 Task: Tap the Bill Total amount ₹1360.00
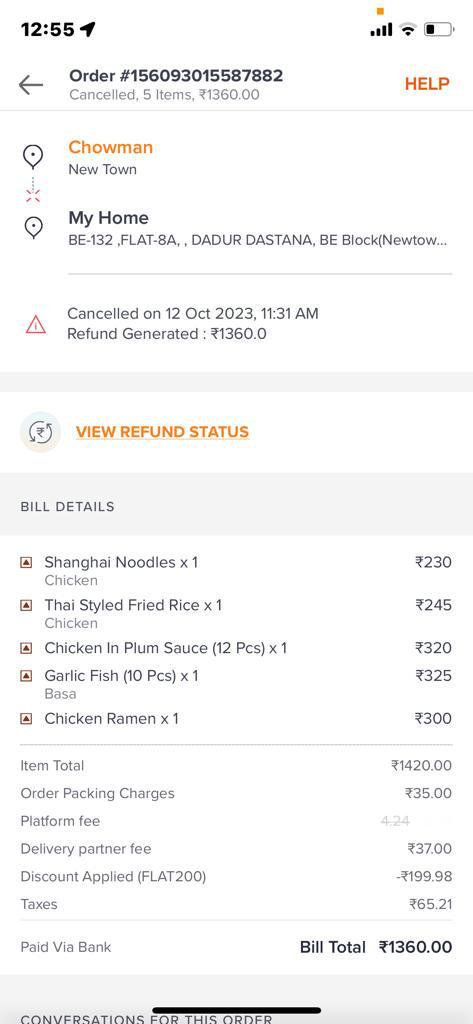(416, 947)
